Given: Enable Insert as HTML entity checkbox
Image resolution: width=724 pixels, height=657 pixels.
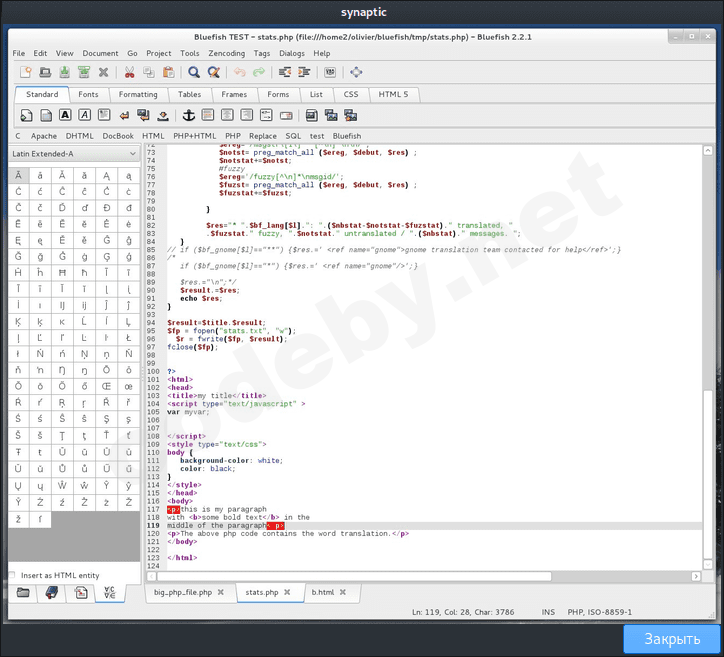Looking at the screenshot, I should pyautogui.click(x=13, y=575).
